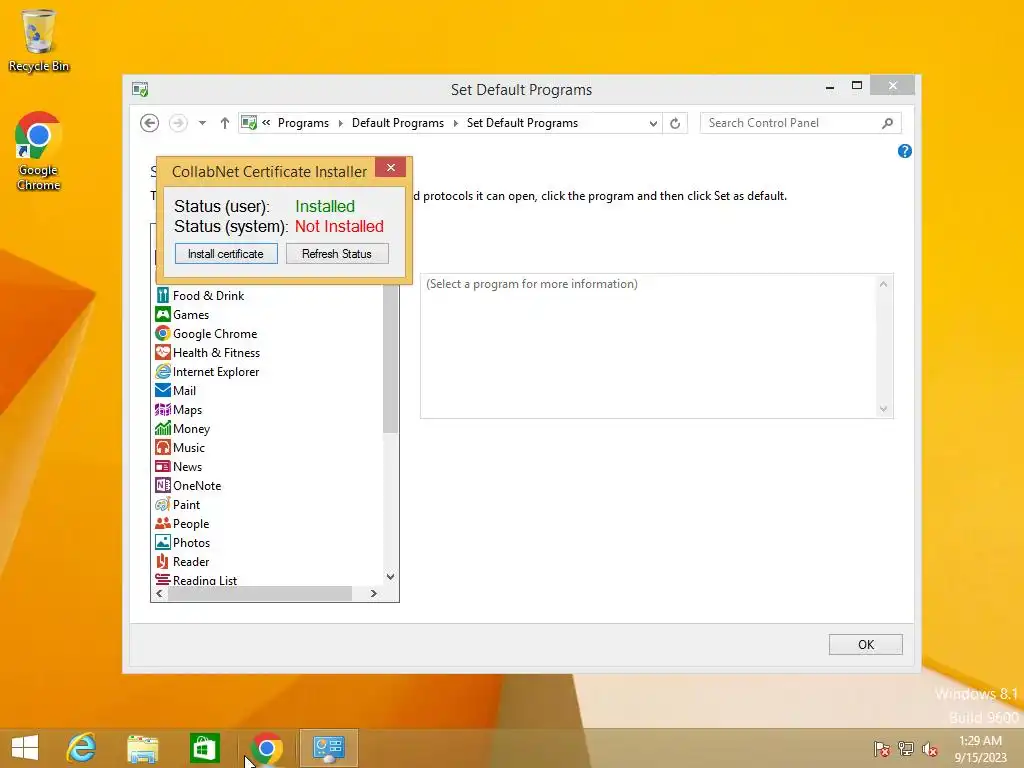
Task: Open the recent locations dropdown arrow
Action: tap(202, 123)
